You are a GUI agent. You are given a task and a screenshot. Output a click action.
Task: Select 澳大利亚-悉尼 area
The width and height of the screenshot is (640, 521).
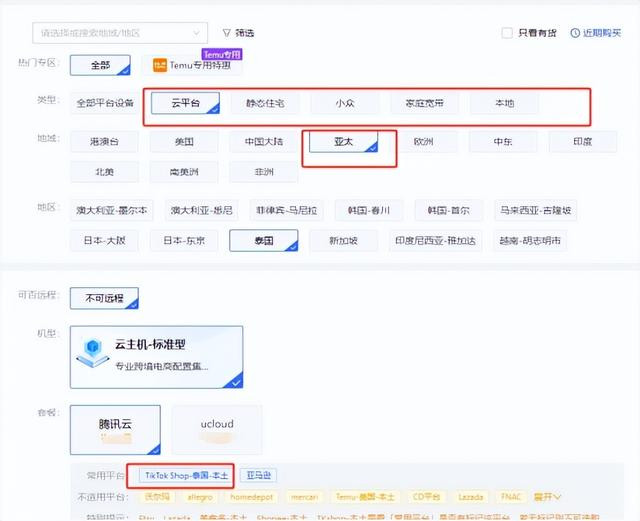click(x=202, y=210)
